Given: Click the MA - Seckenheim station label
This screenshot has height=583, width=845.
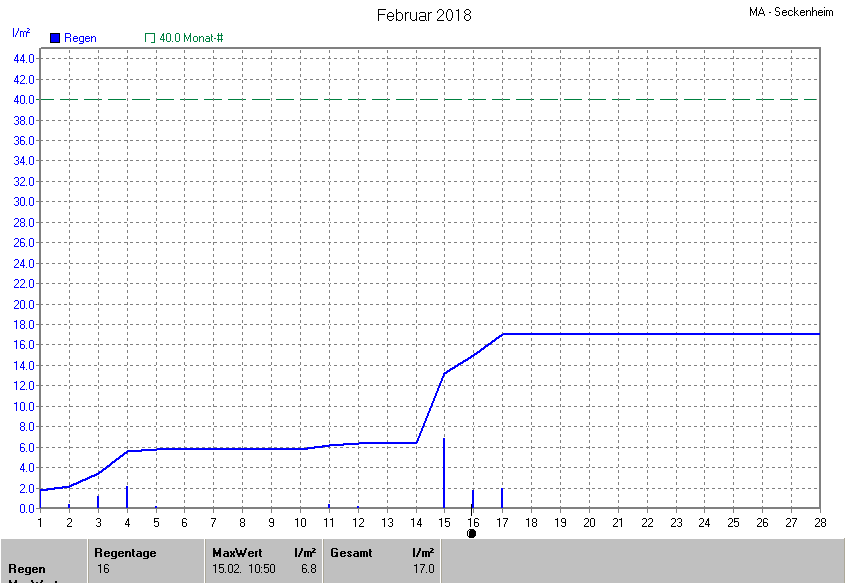Looking at the screenshot, I should tap(791, 13).
